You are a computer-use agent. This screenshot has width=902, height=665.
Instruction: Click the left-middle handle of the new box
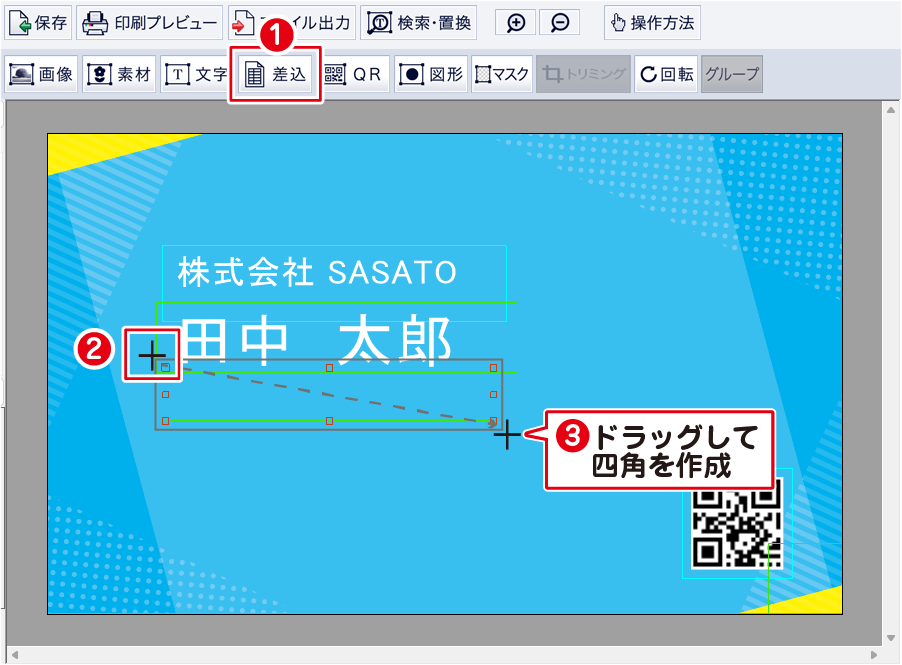click(x=166, y=395)
